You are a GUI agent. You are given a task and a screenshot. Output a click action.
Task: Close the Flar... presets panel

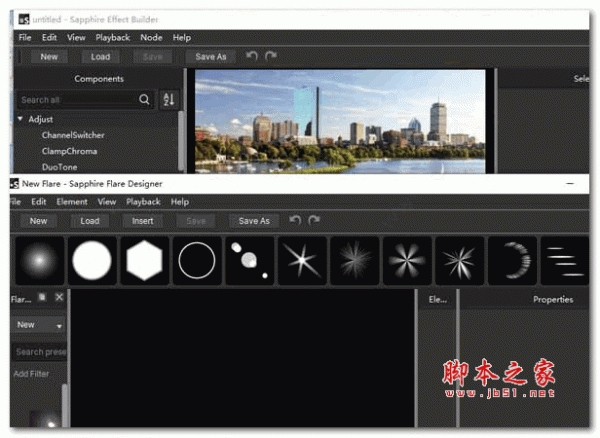59,297
